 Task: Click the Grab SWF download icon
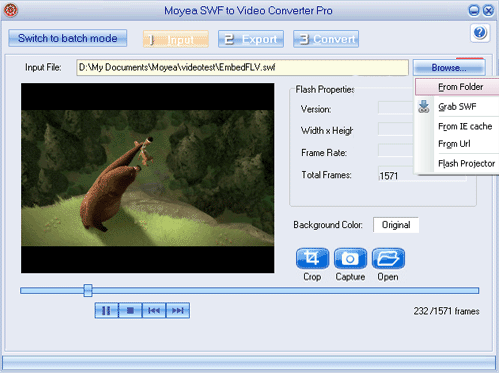pyautogui.click(x=424, y=107)
